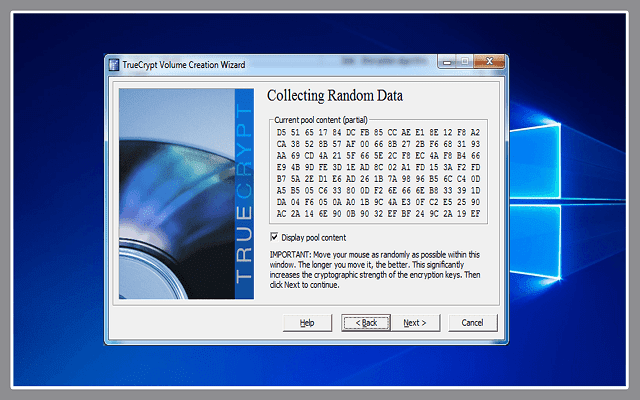
Task: Click pool row starting with DA 04 F6
Action: coord(378,202)
